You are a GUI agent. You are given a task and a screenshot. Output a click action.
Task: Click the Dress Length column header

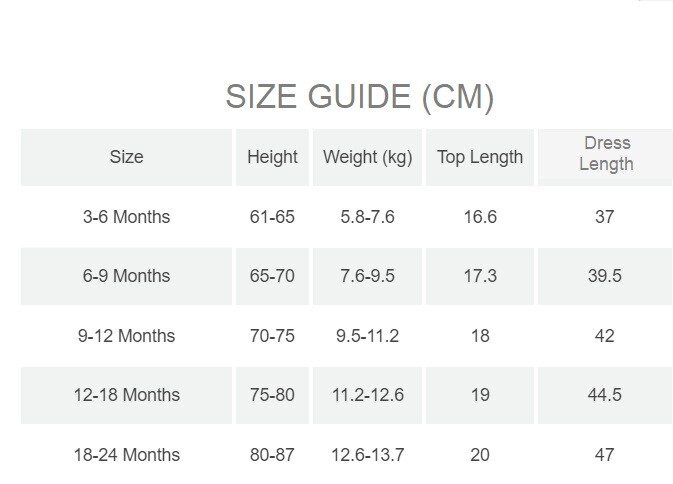tap(605, 157)
